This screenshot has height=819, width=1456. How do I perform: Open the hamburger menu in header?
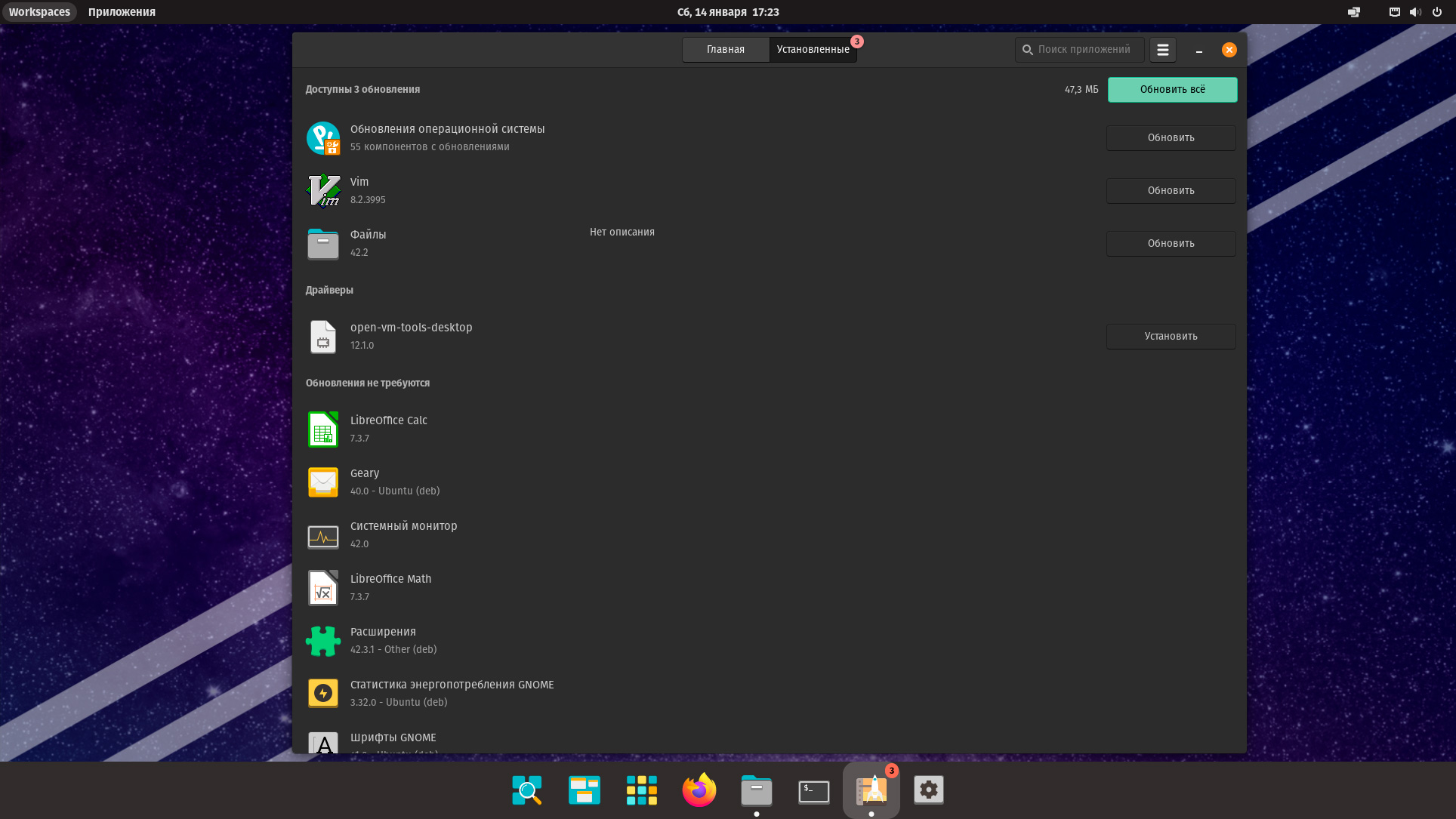point(1162,50)
